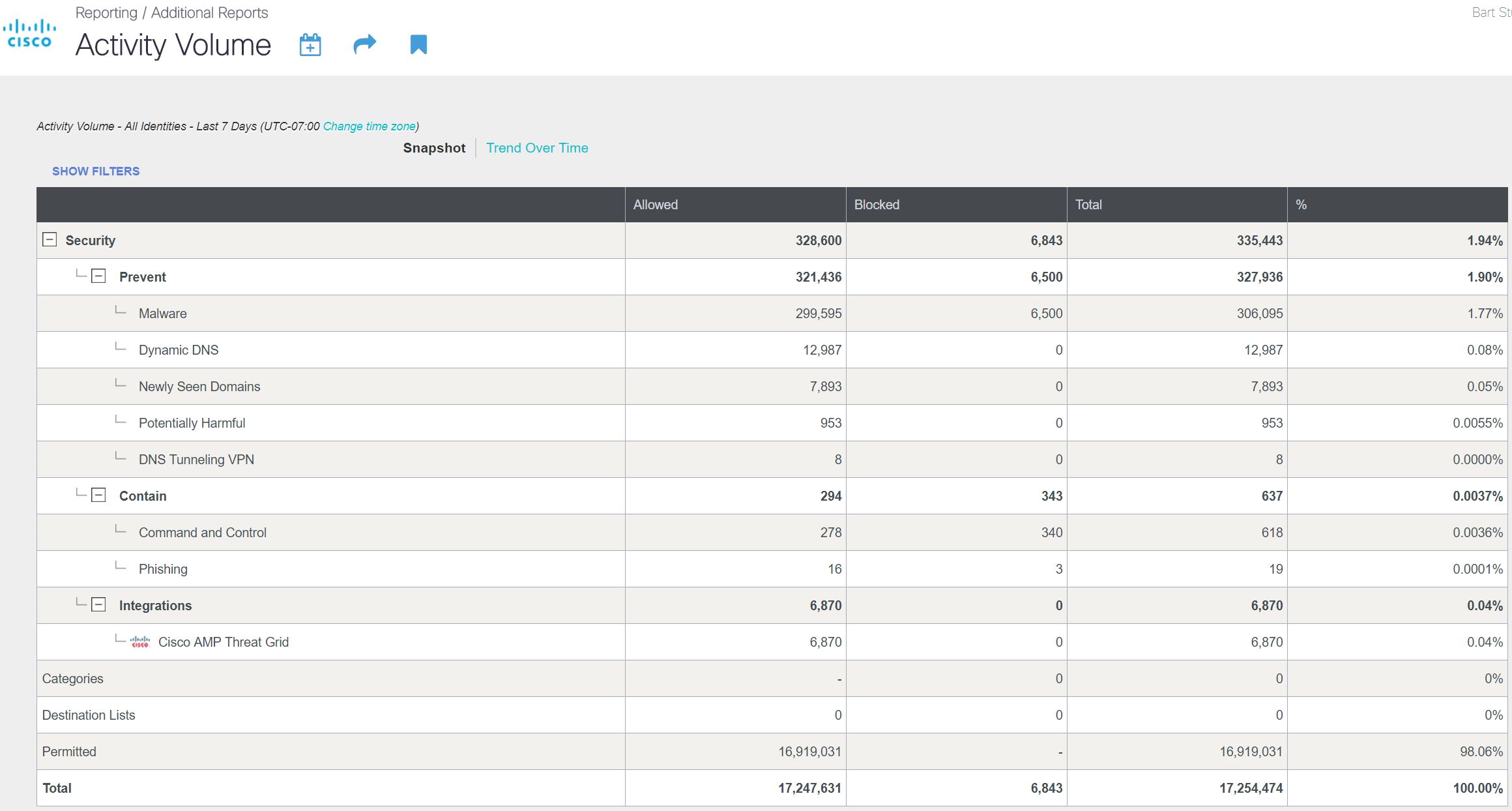Click the share arrow icon

point(364,44)
